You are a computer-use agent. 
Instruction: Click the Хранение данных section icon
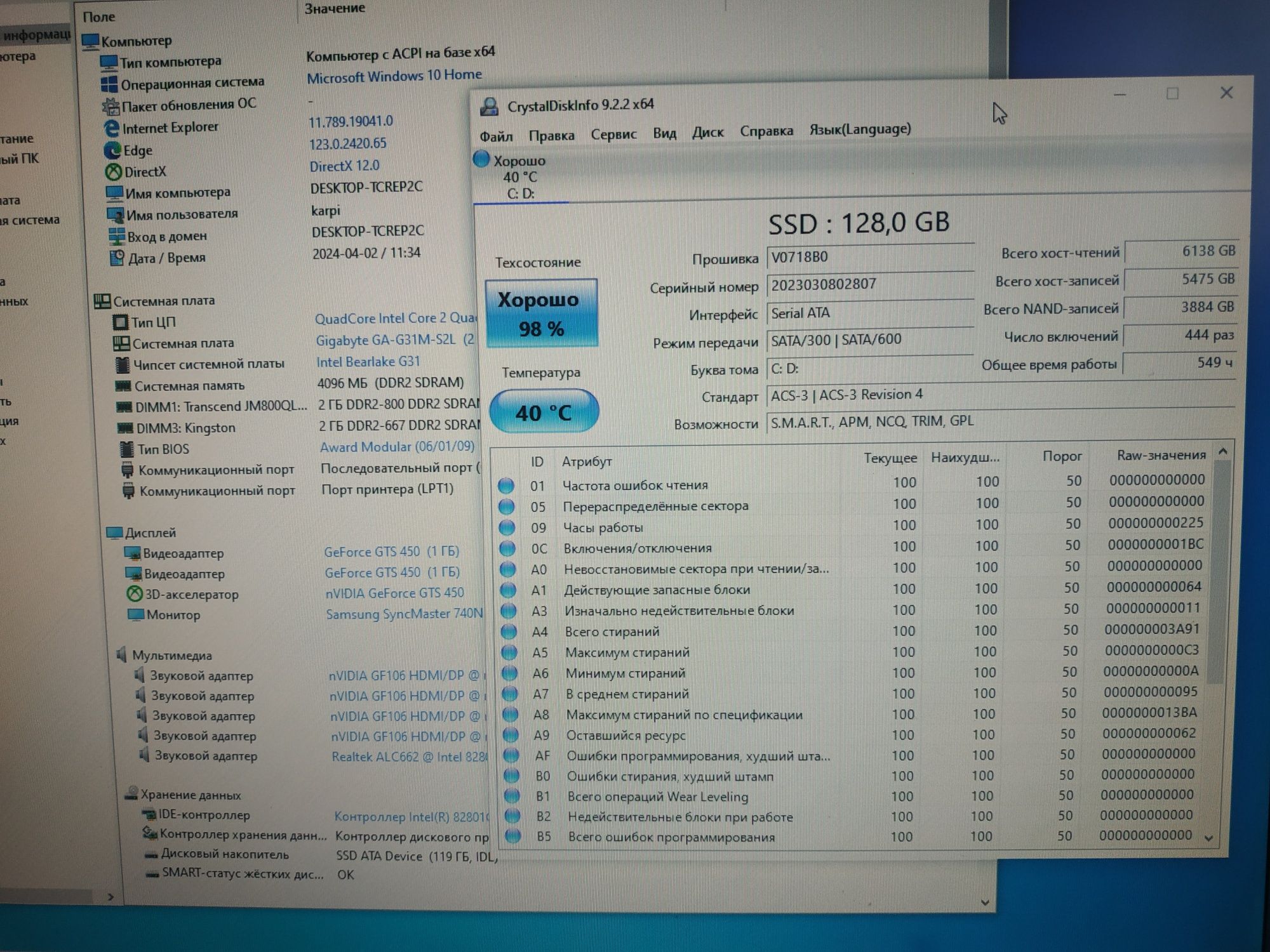(x=131, y=793)
